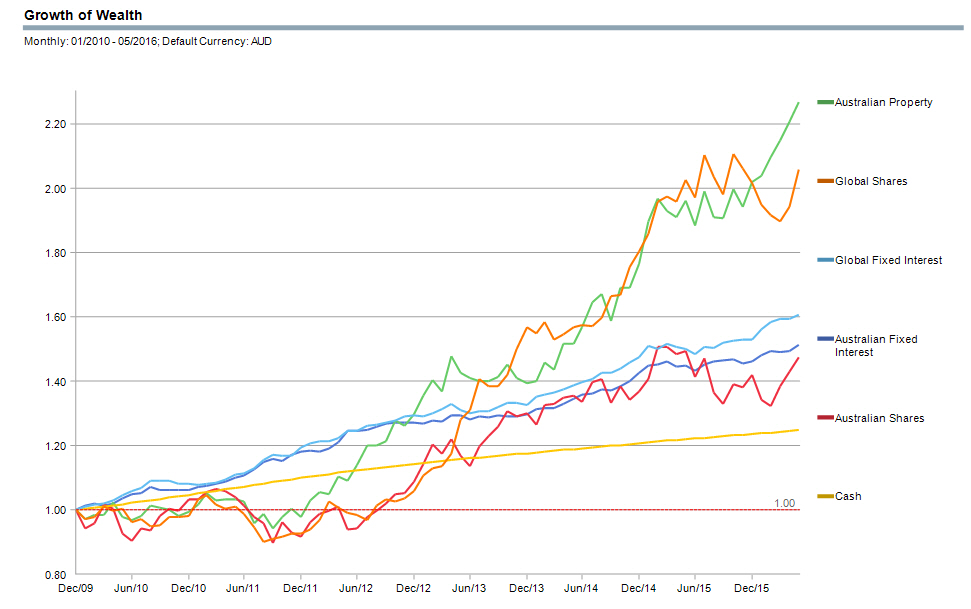Click the 2.00 y-axis label
Image resolution: width=971 pixels, height=609 pixels.
click(x=55, y=188)
